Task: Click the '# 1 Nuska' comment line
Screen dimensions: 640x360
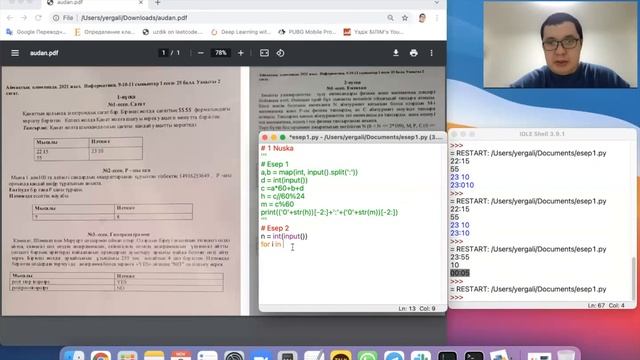Action: 277,148
